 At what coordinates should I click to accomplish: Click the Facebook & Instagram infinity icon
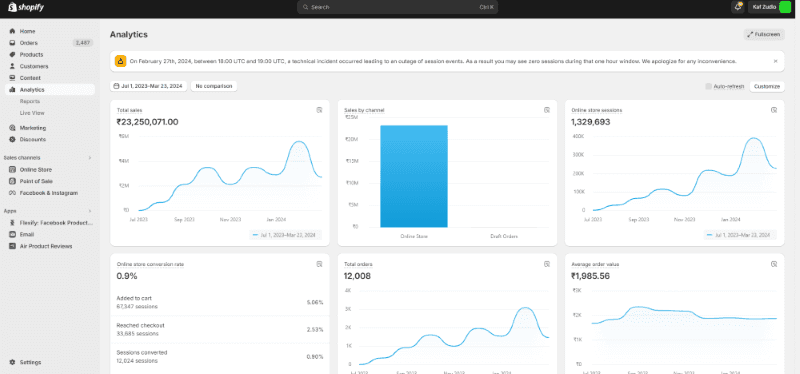[12, 193]
